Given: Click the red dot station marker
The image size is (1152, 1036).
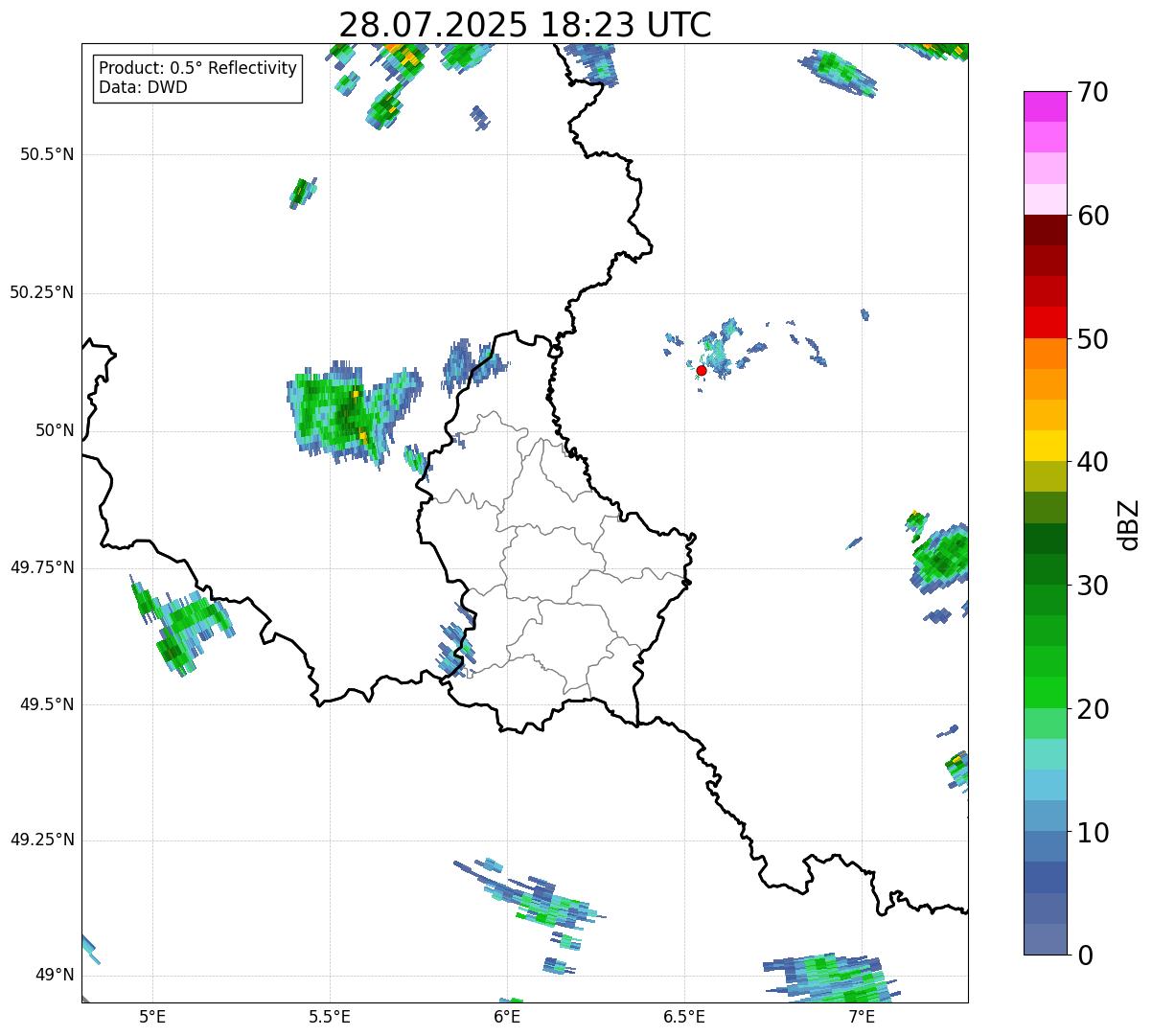Looking at the screenshot, I should point(702,370).
